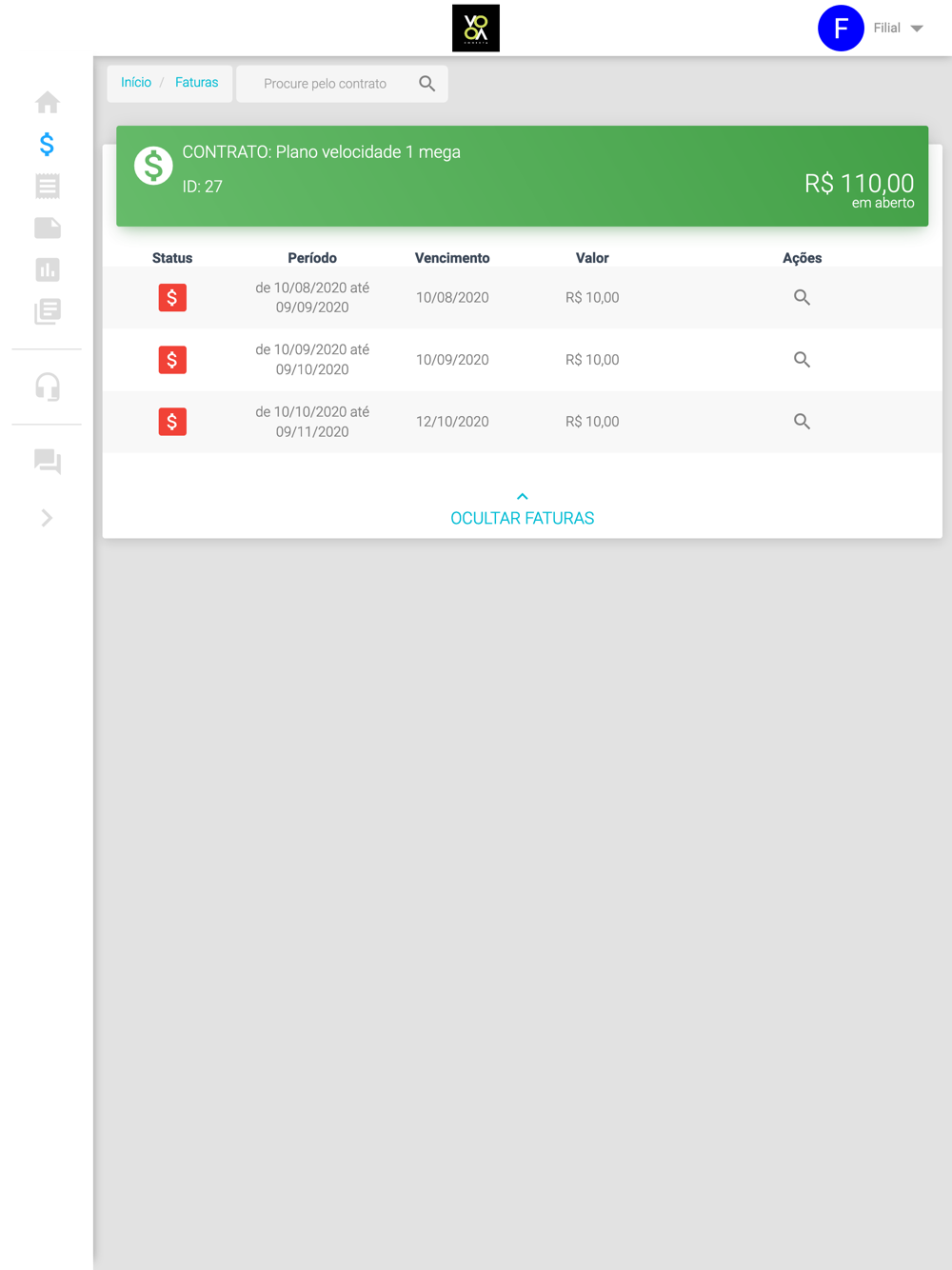Click the Faturas breadcrumb link
952x1270 pixels.
[196, 83]
